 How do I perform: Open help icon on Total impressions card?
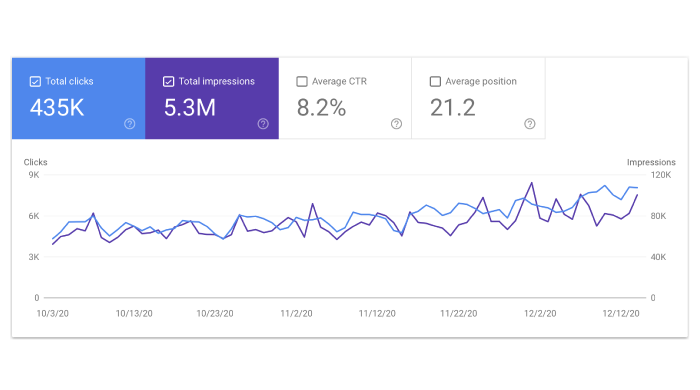click(263, 124)
